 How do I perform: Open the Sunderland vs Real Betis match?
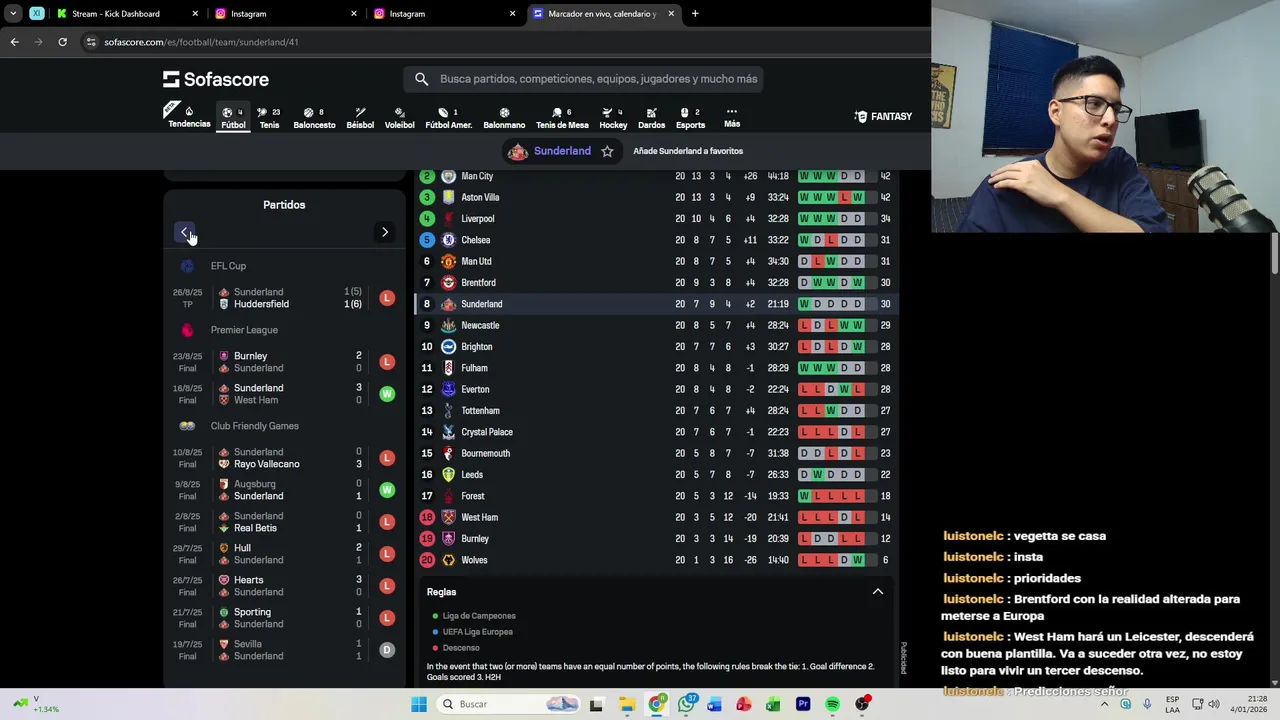pyautogui.click(x=284, y=522)
